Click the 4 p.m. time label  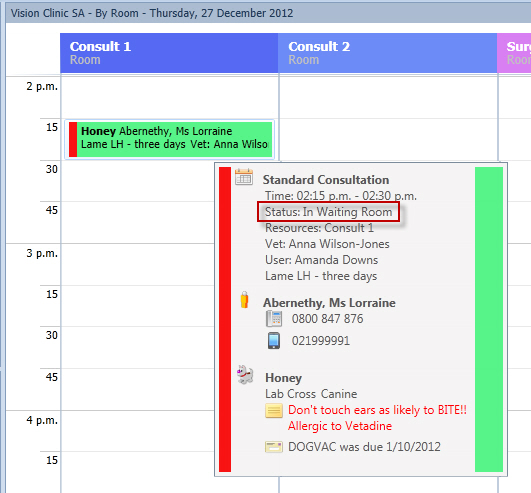coord(42,420)
